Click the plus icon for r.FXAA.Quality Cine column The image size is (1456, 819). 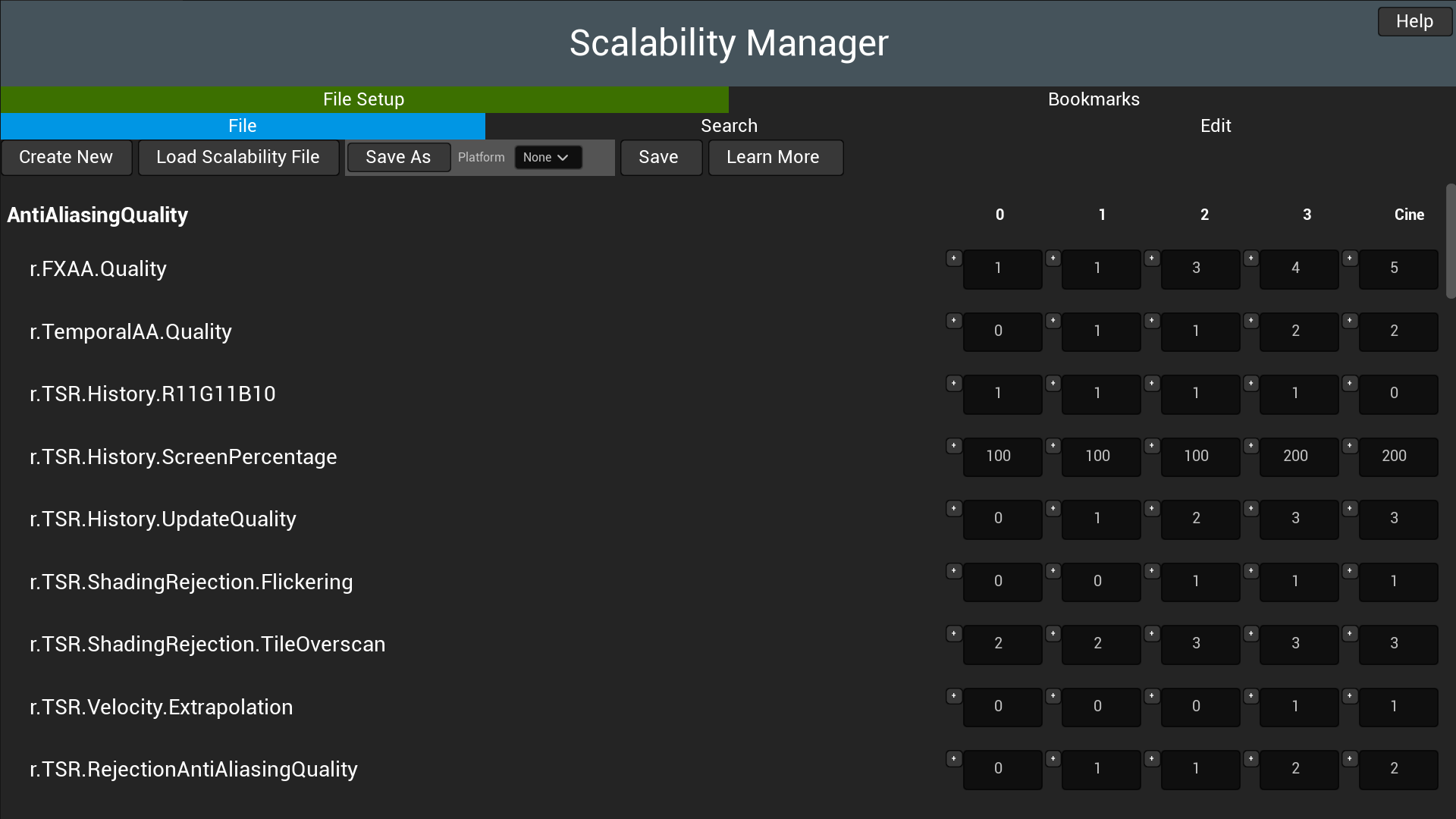1350,259
